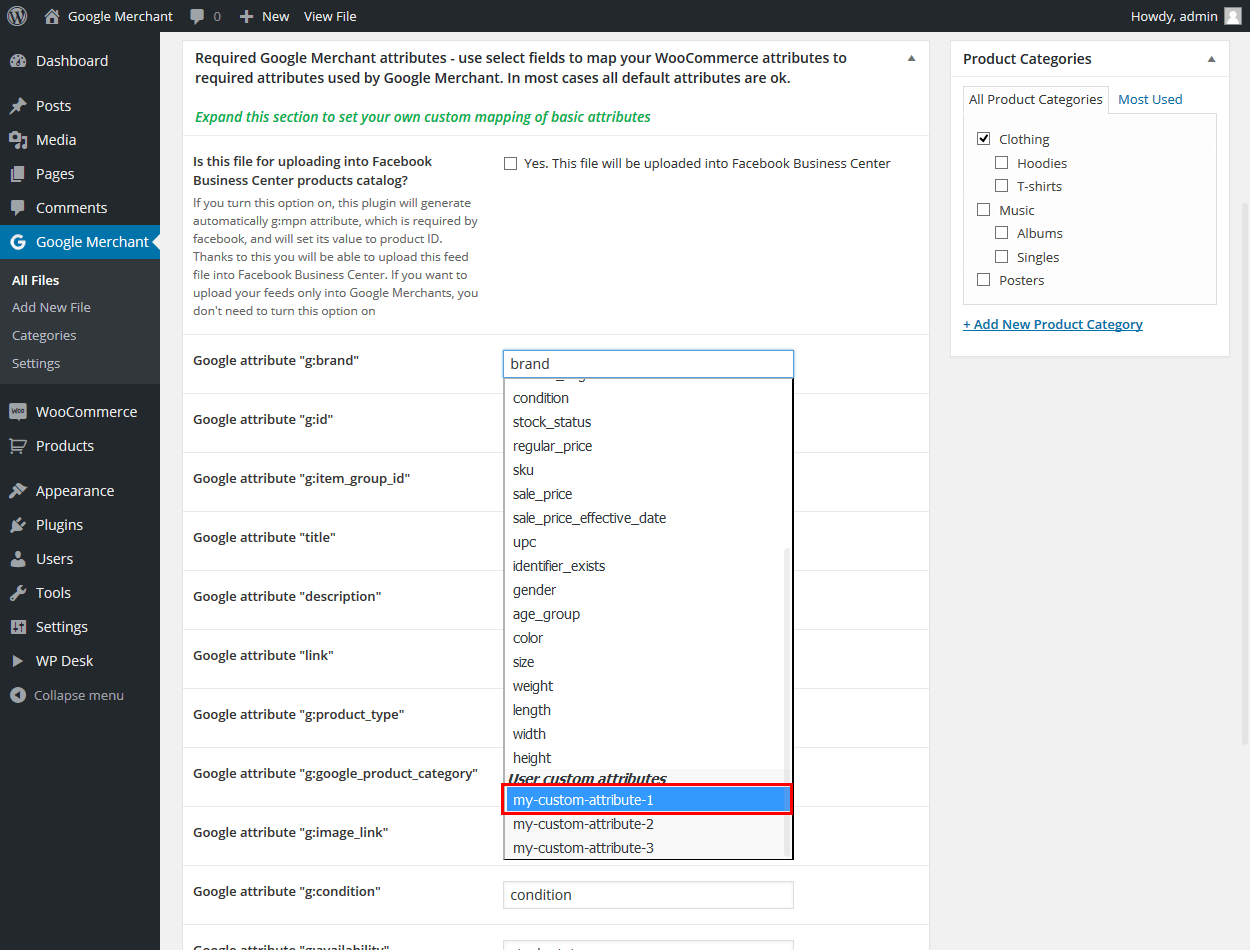
Task: Click the Users person icon
Action: pyautogui.click(x=18, y=559)
